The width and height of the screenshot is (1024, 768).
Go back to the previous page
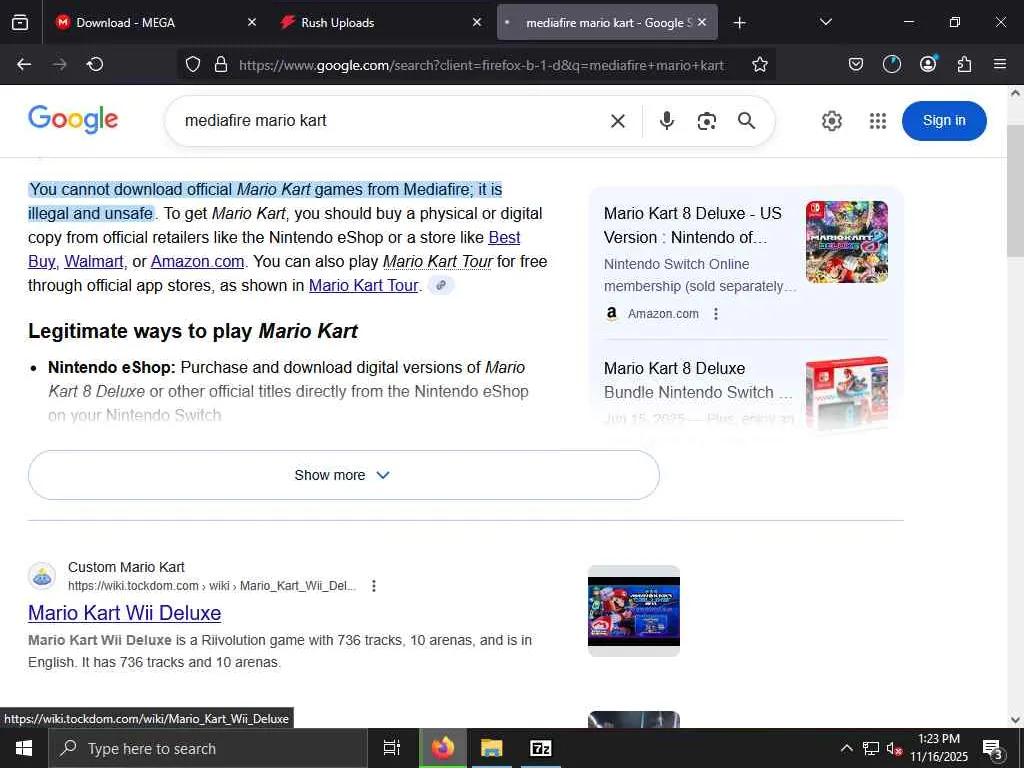[x=24, y=64]
